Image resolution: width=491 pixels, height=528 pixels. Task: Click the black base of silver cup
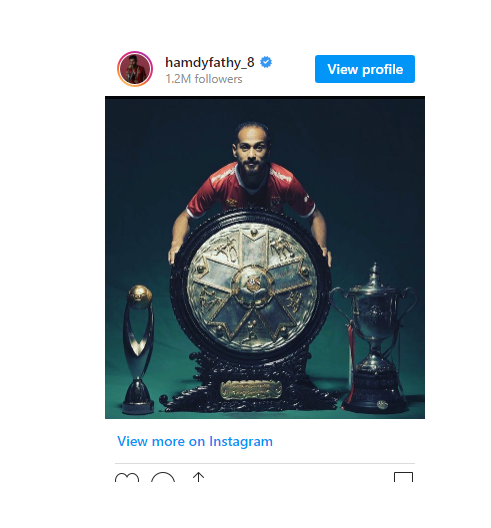coord(374,392)
